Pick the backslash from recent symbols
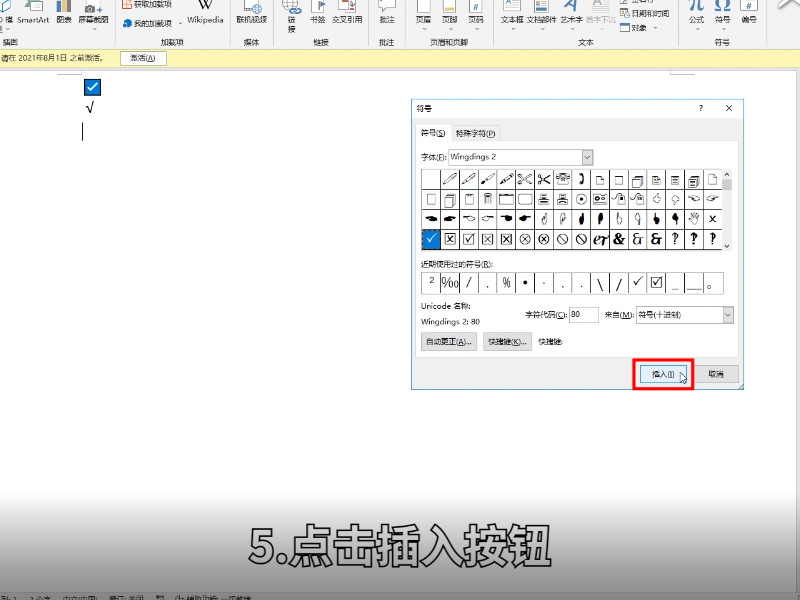This screenshot has height=600, width=800. [x=600, y=283]
